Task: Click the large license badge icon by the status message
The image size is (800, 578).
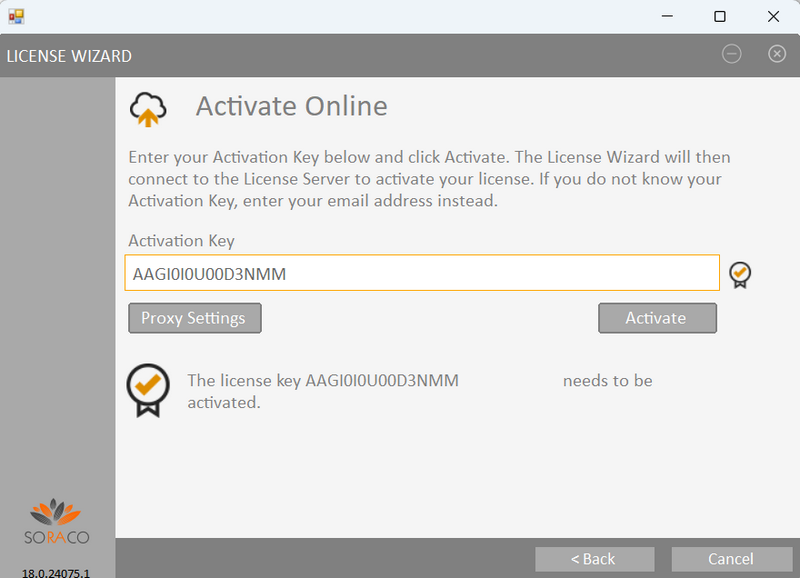Action: [147, 389]
